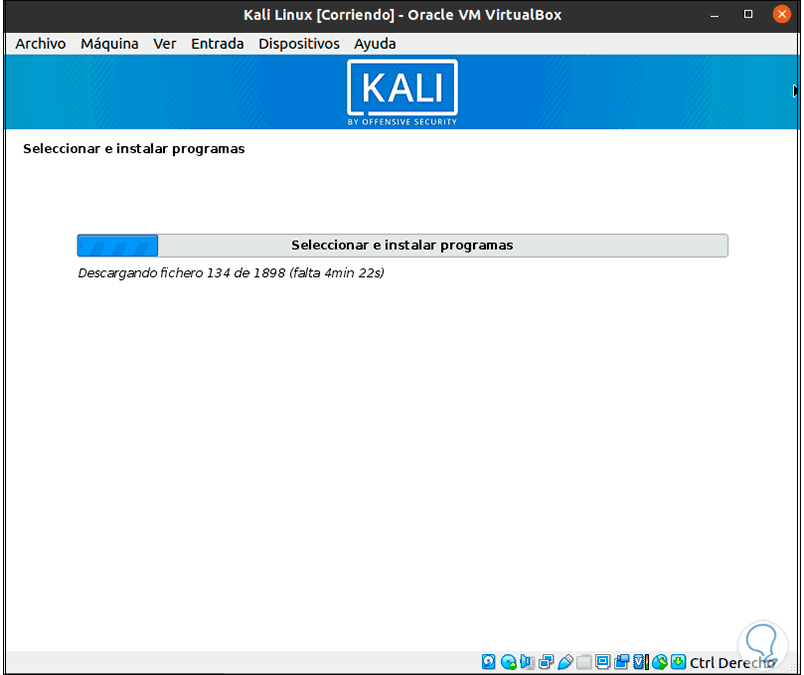Click the optical disc drive status icon
Screen dimensions: 804x675
509,662
